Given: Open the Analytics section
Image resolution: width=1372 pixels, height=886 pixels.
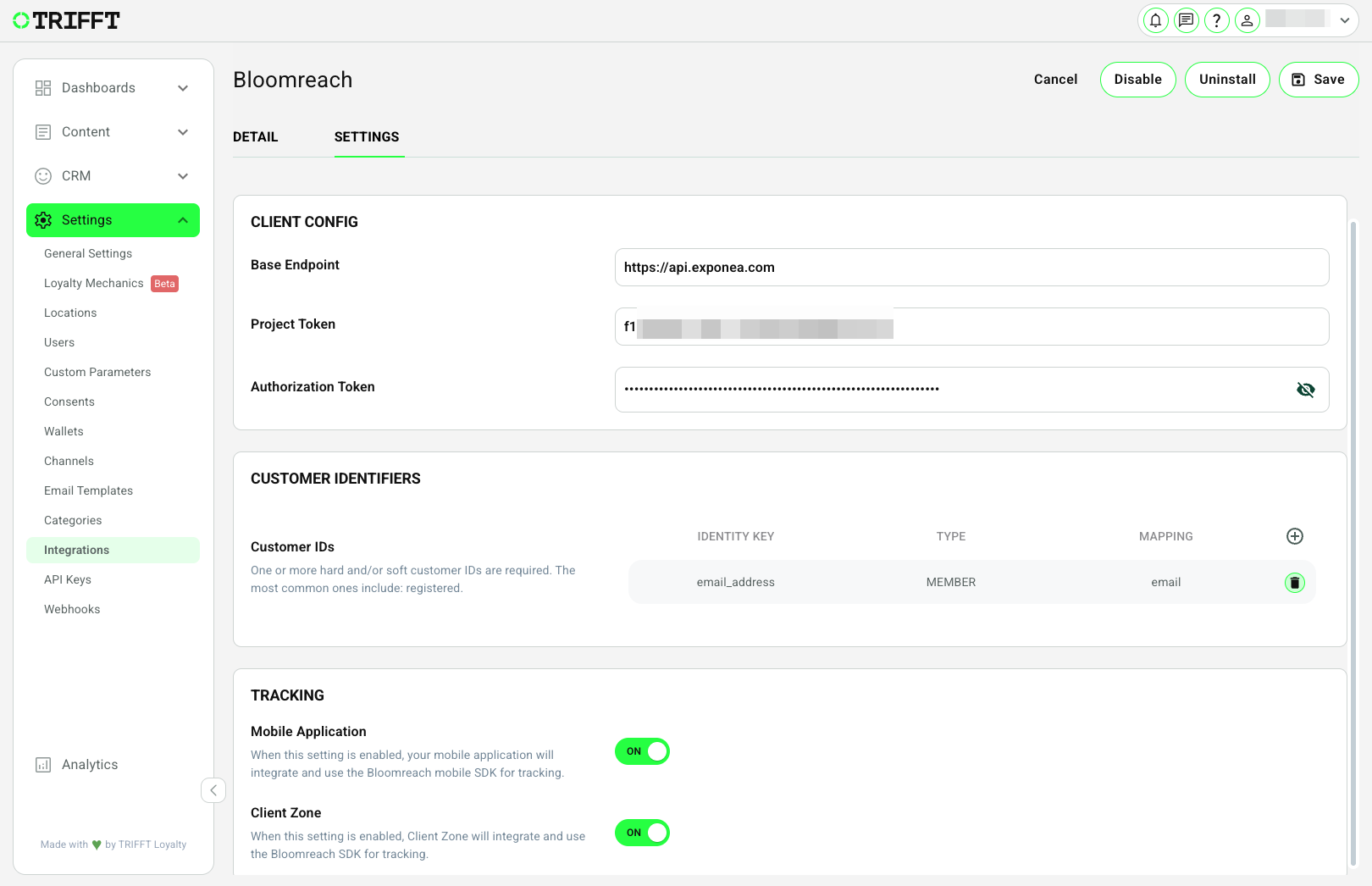Looking at the screenshot, I should (x=90, y=765).
